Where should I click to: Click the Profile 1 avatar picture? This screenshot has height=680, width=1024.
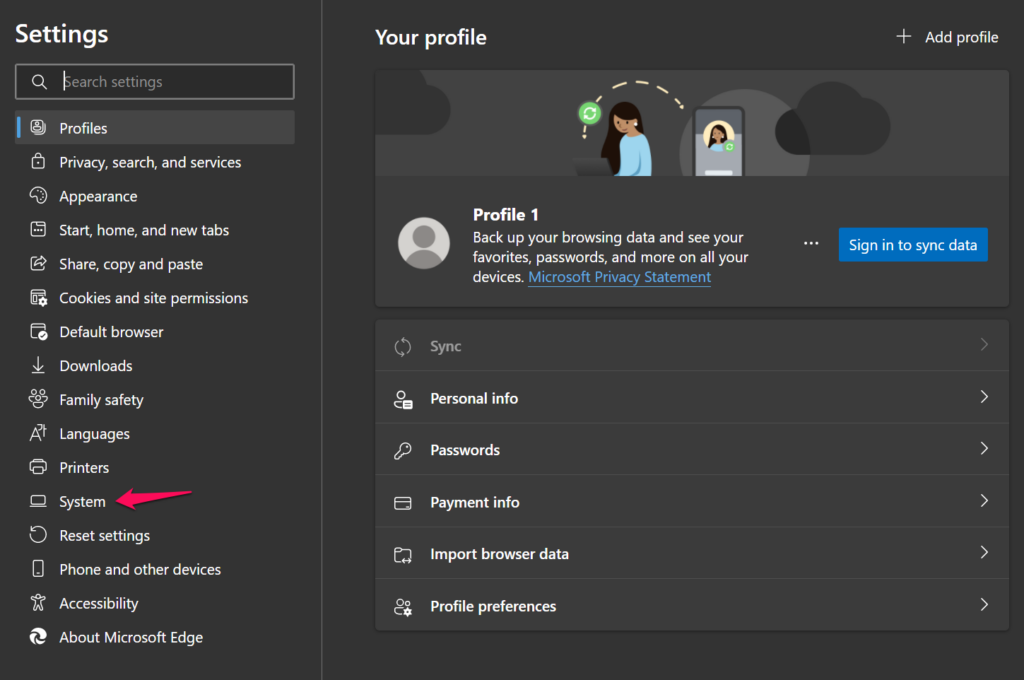[424, 243]
